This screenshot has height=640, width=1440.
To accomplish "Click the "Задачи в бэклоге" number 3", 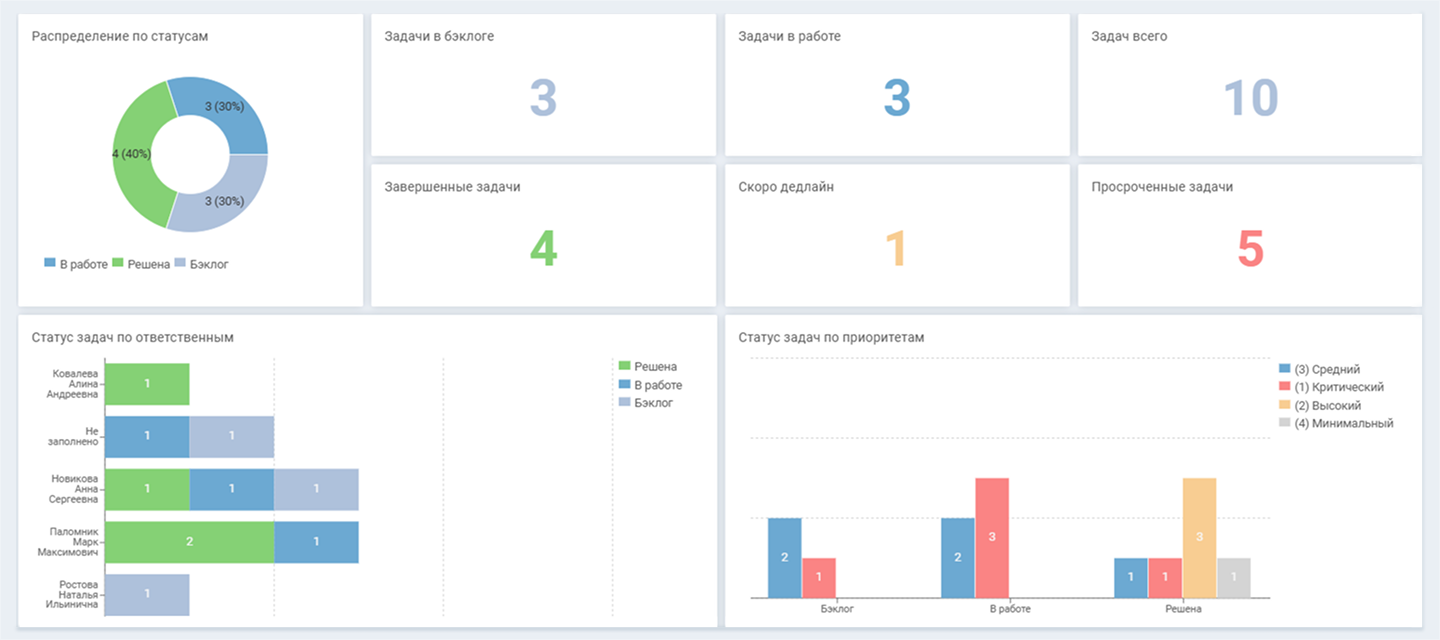I will tap(543, 99).
